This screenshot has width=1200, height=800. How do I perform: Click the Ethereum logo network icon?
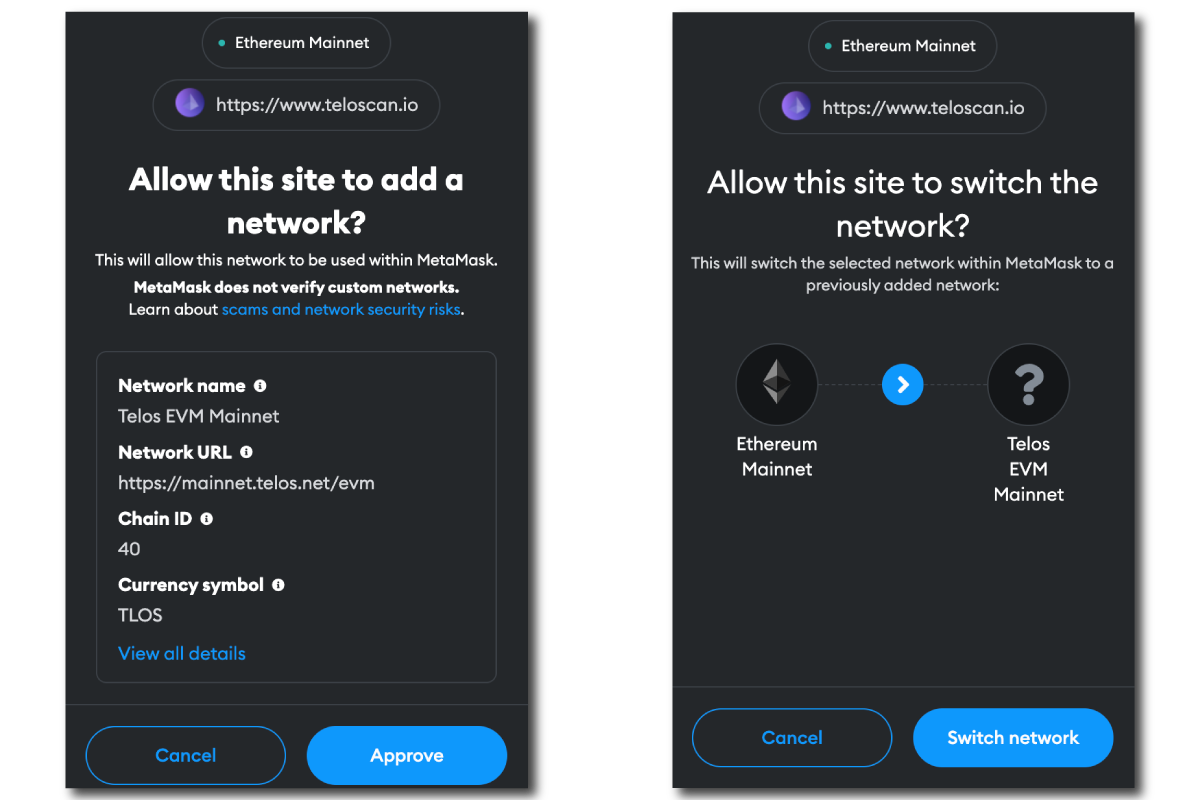[x=777, y=384]
